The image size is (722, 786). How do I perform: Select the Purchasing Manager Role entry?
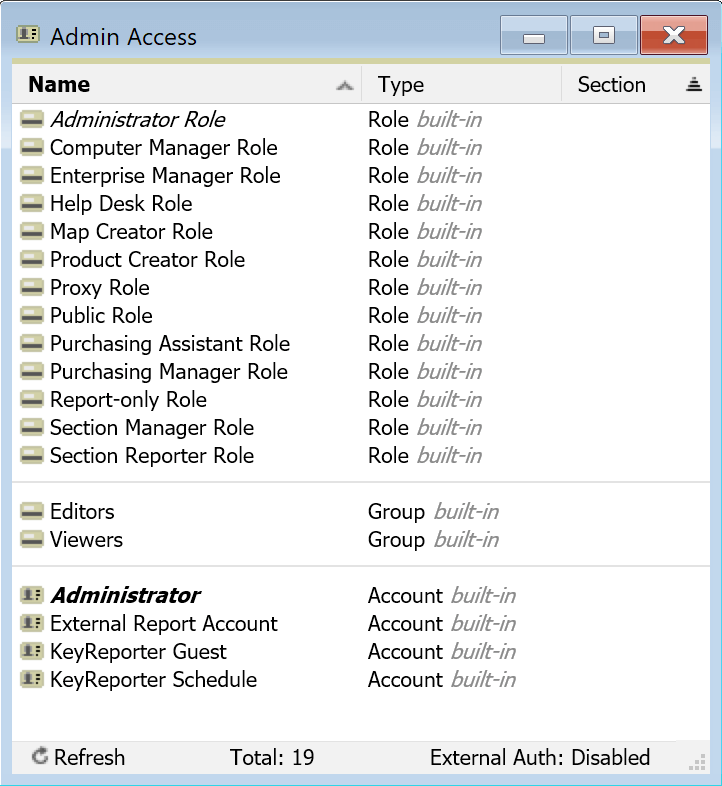point(169,372)
